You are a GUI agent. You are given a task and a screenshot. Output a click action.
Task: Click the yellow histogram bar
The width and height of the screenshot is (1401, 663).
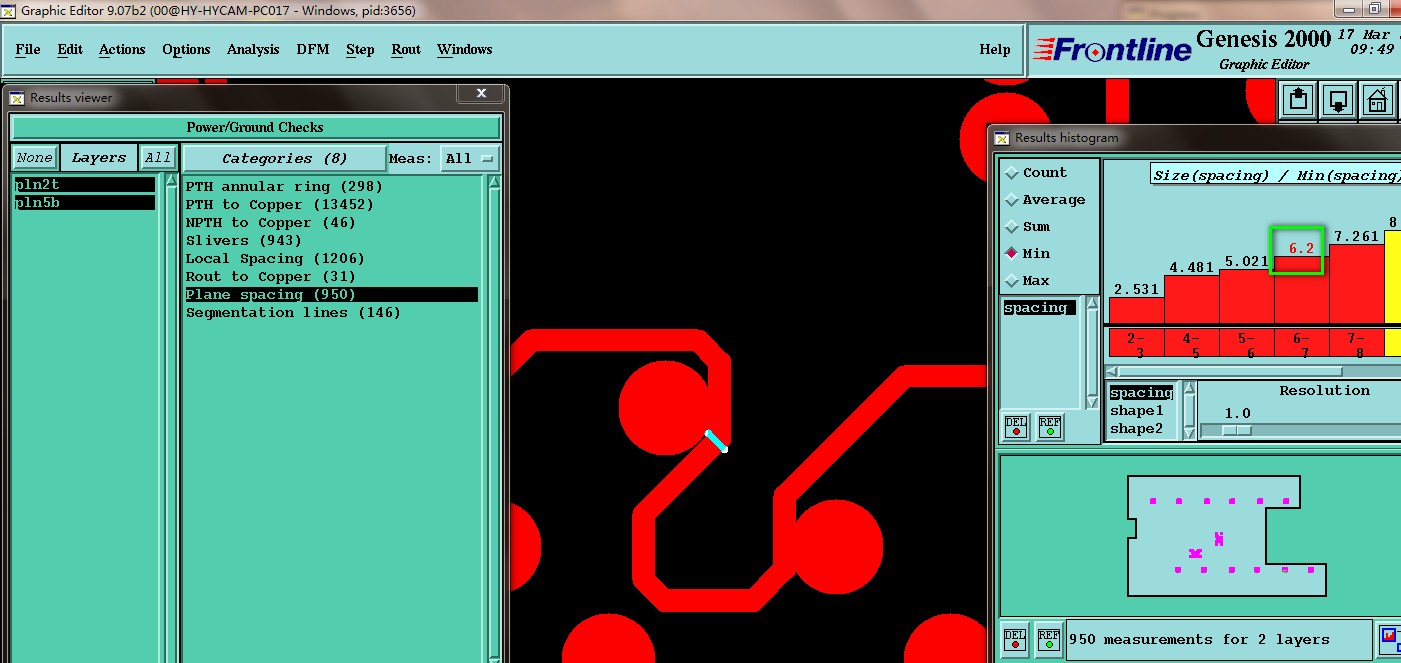coord(1393,278)
